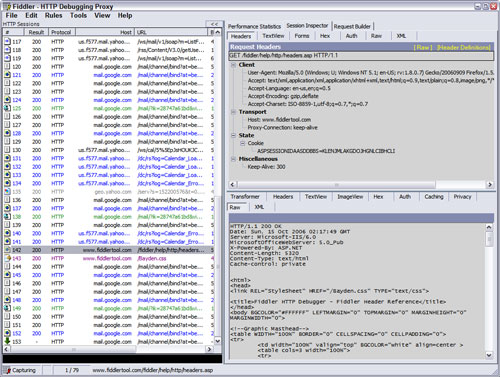500x377 pixels.
Task: Click the [Header Definitions] link
Action: pyautogui.click(x=464, y=47)
